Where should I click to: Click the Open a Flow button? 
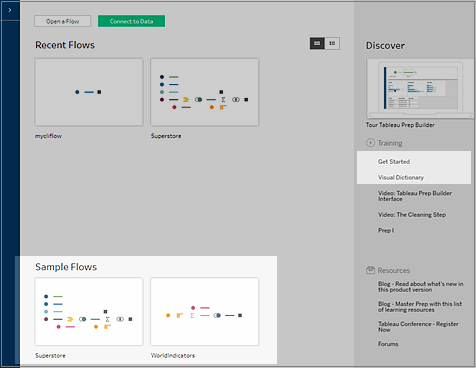coord(62,21)
